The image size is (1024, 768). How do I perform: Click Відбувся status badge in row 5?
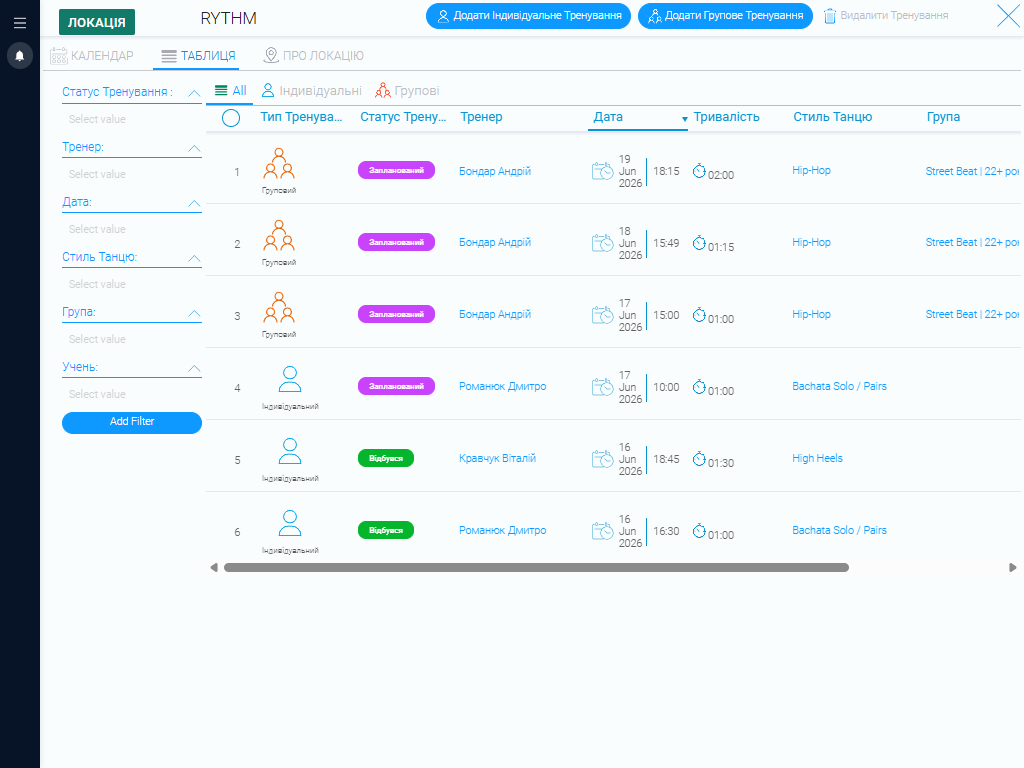[x=386, y=458]
